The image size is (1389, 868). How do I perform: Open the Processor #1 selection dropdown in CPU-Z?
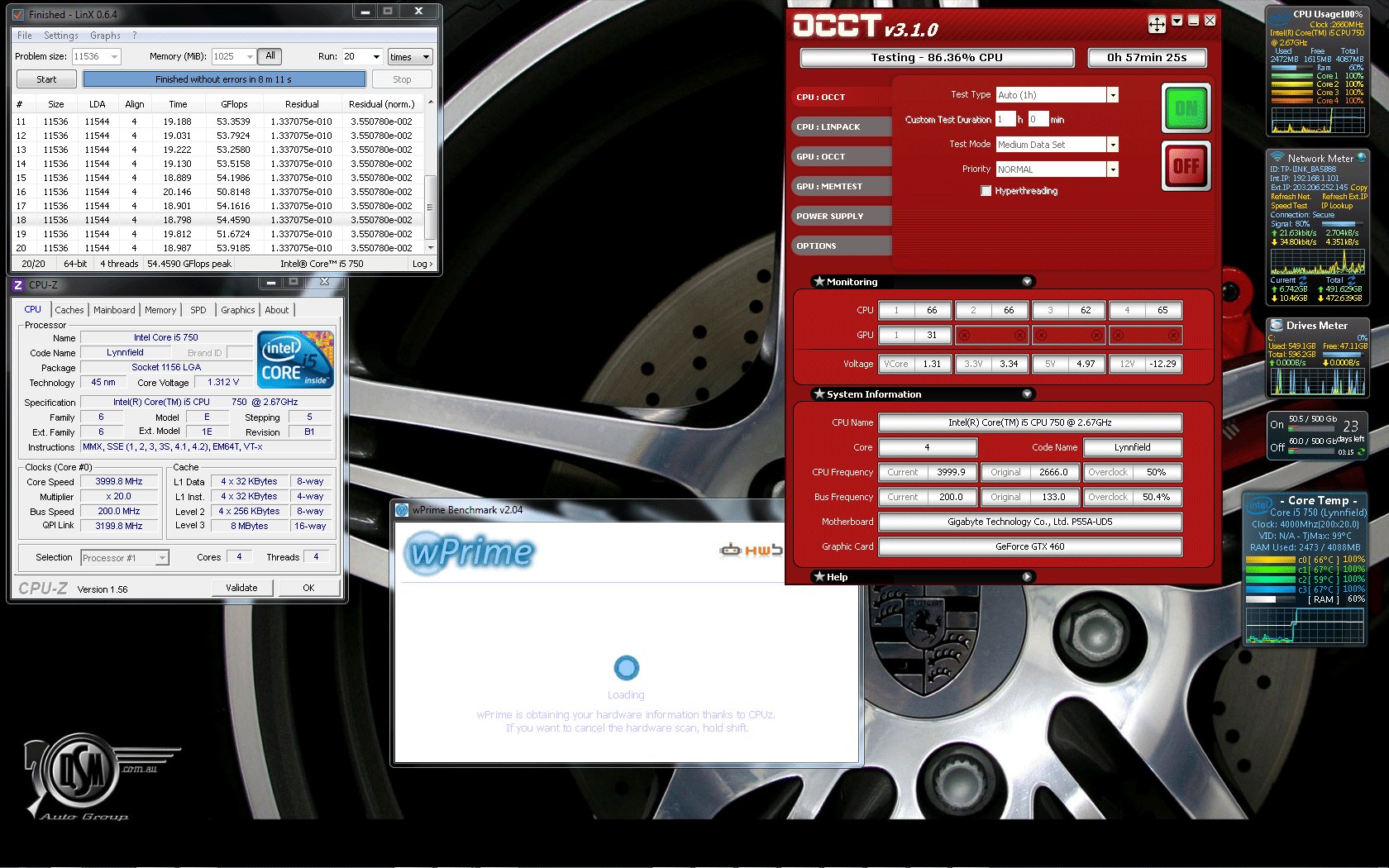pos(162,558)
